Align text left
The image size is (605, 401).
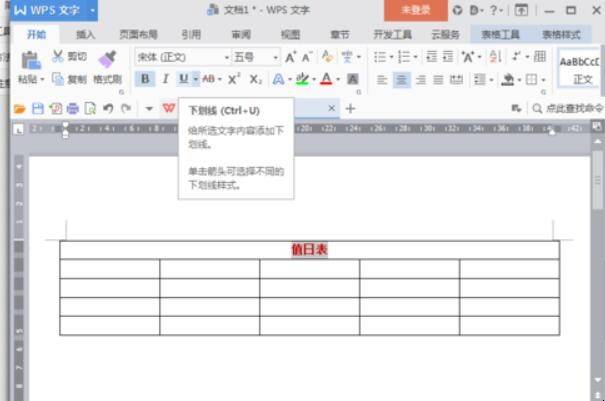pos(382,80)
